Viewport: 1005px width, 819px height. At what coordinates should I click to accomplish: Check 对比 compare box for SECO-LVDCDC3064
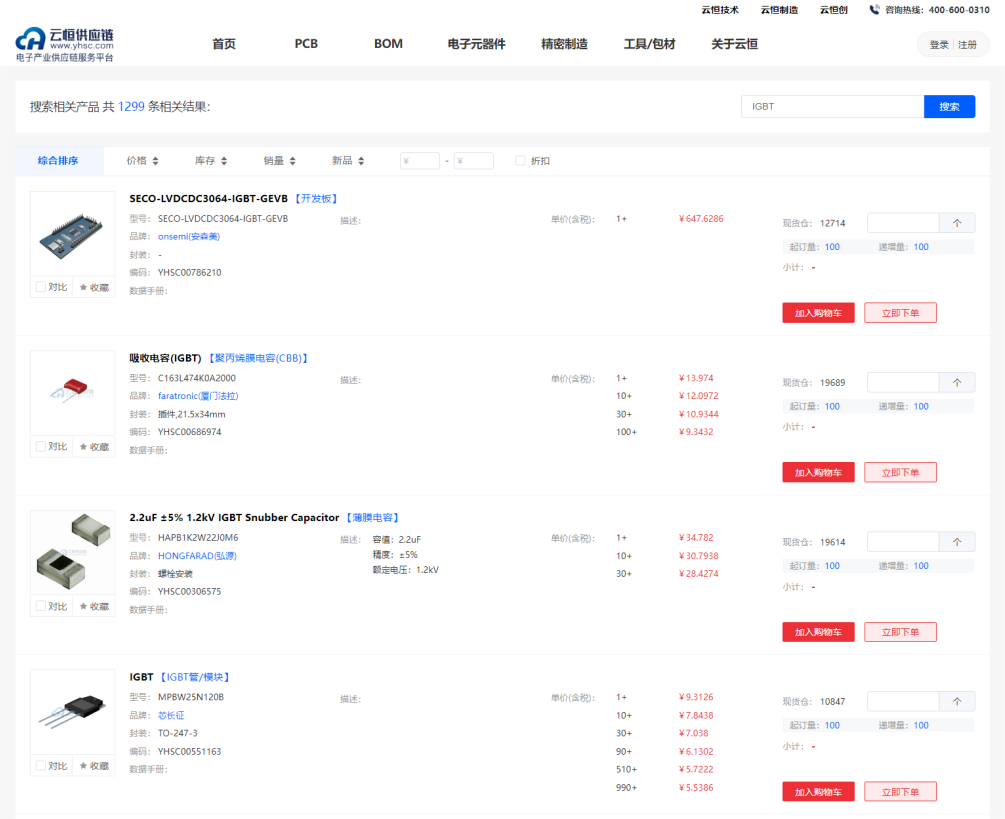tap(41, 287)
